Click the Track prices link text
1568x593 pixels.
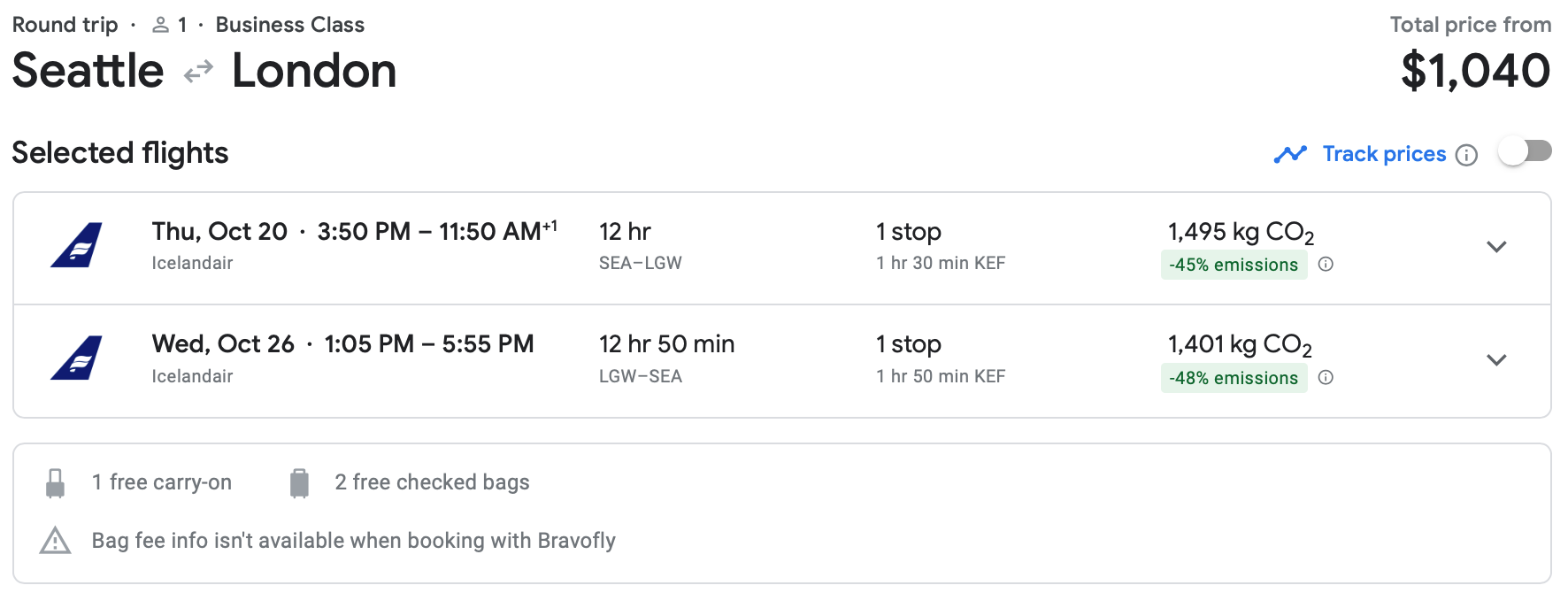click(x=1384, y=154)
